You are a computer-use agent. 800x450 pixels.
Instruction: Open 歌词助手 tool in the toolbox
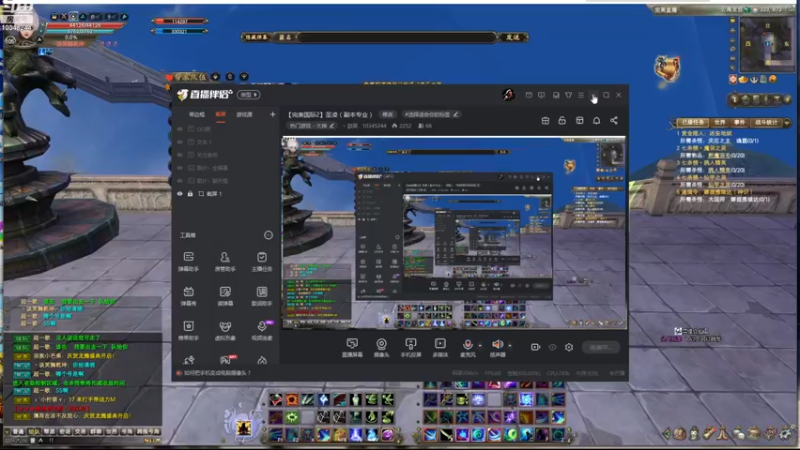coord(262,295)
